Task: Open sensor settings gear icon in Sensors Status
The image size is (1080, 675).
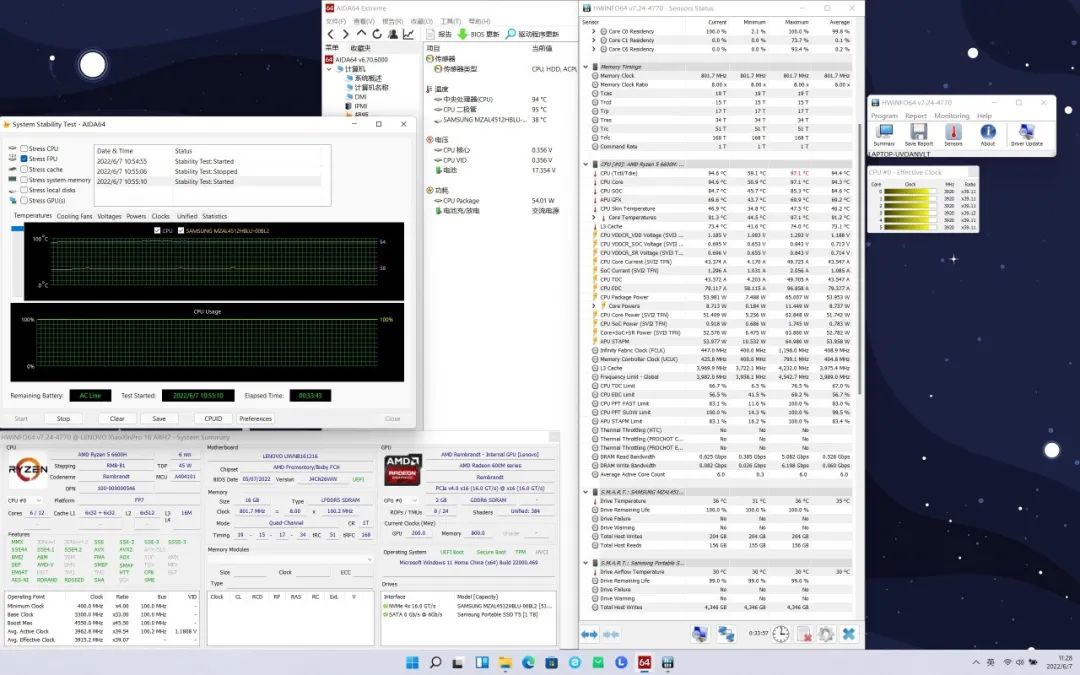Action: [x=826, y=634]
